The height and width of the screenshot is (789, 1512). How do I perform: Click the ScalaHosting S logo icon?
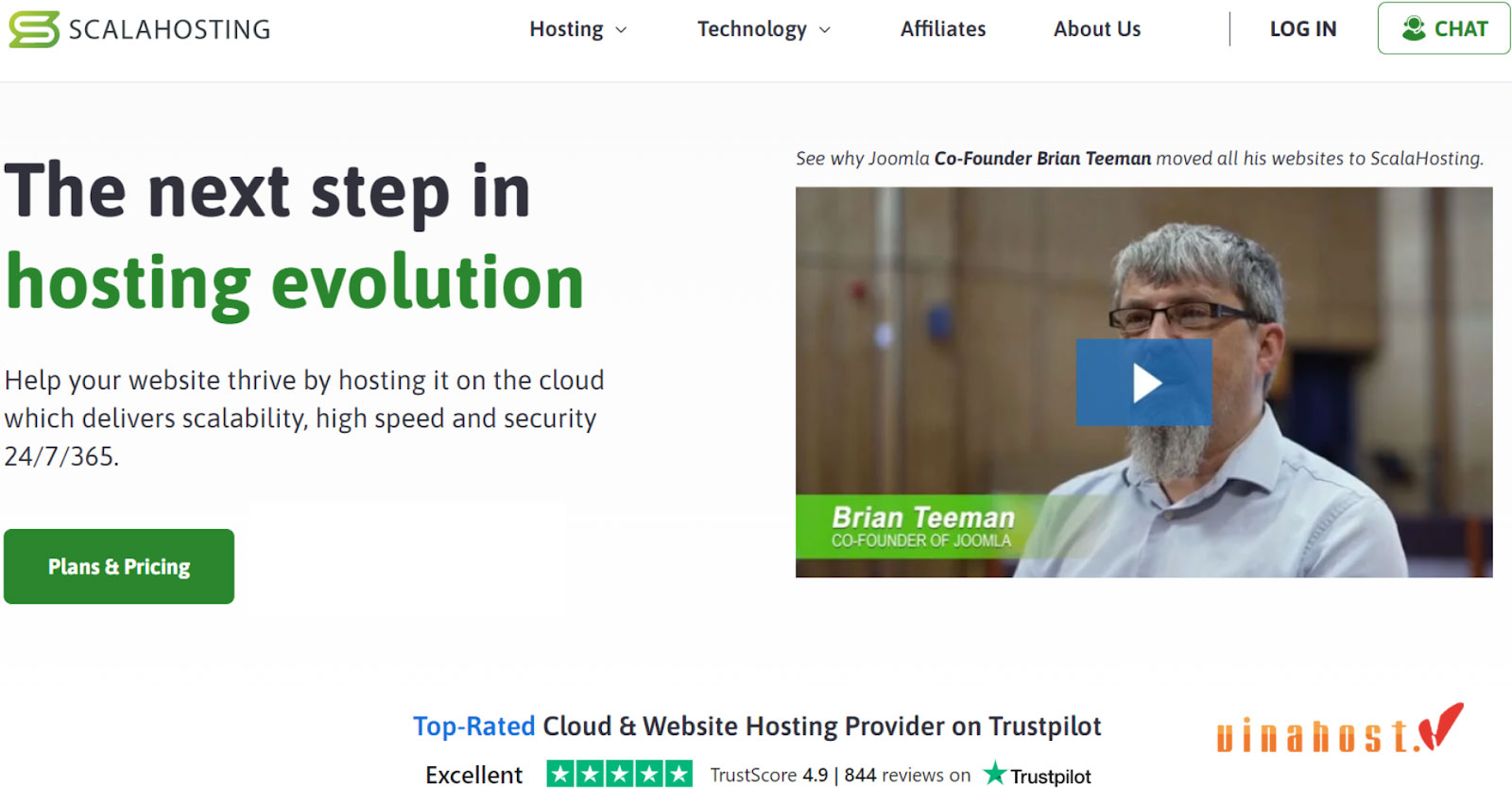coord(34,29)
